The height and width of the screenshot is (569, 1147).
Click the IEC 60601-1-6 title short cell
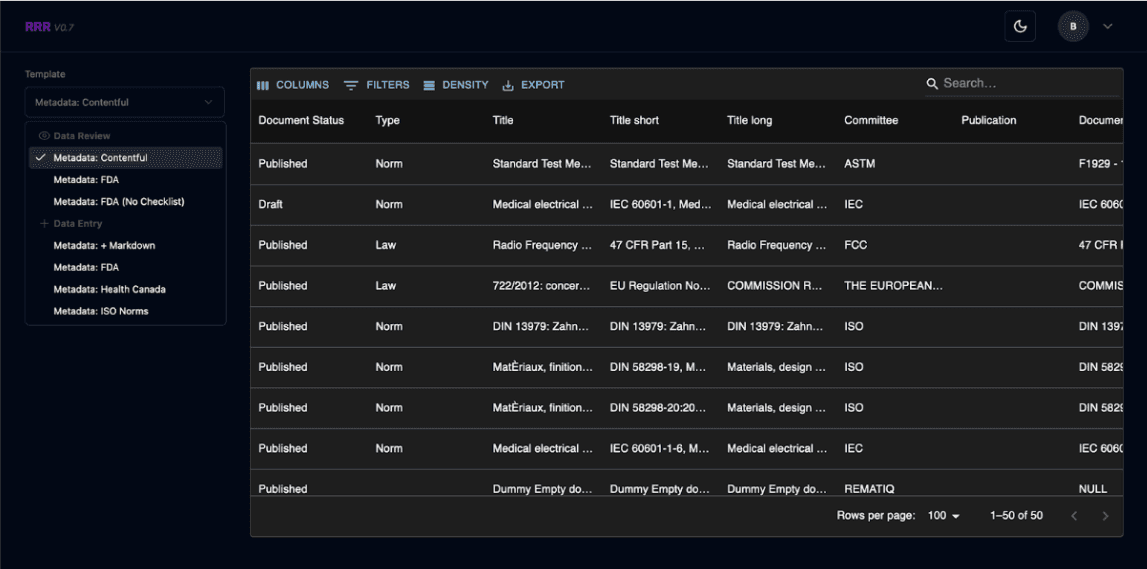click(661, 448)
